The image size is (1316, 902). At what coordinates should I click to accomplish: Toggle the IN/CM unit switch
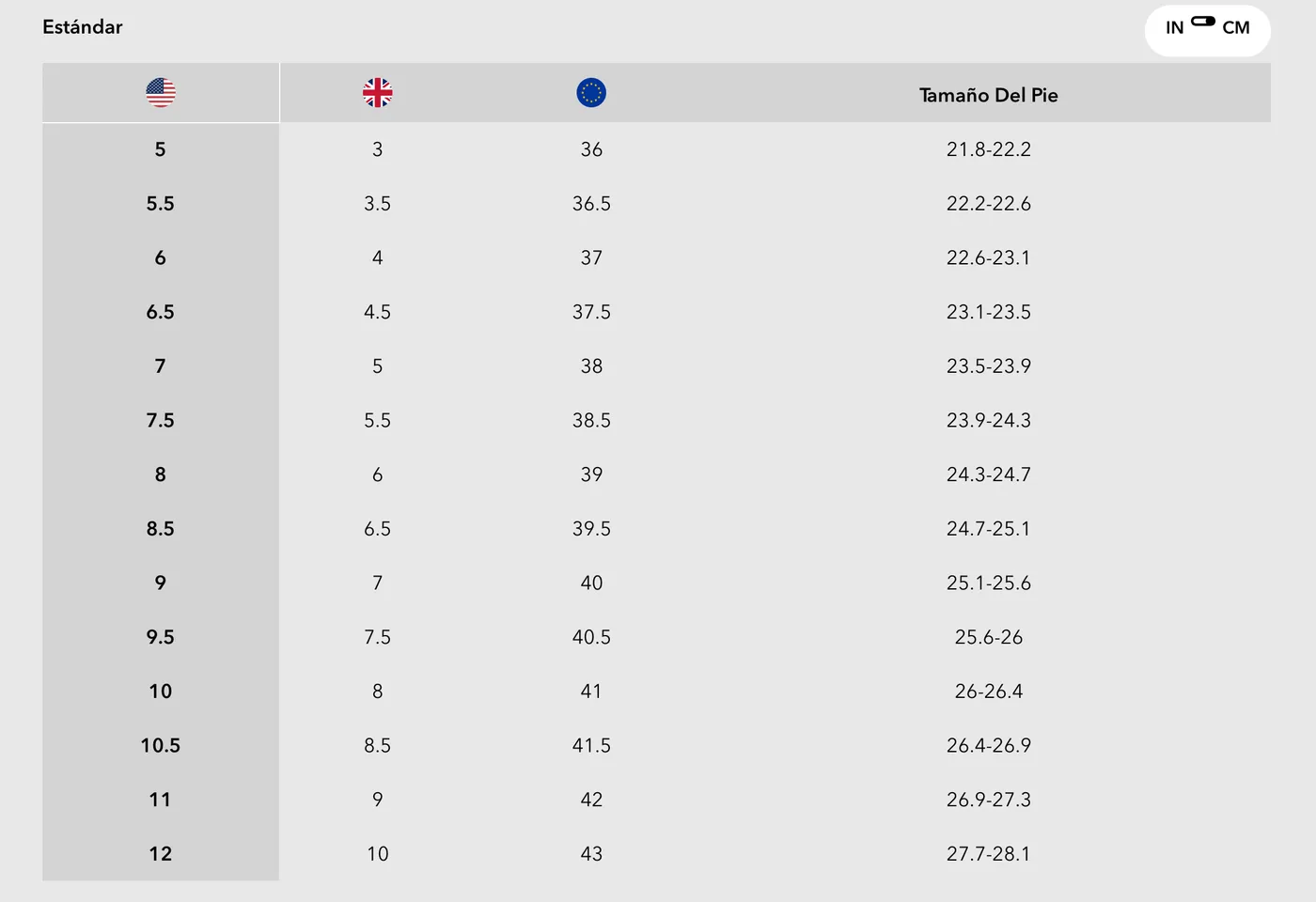[1203, 22]
